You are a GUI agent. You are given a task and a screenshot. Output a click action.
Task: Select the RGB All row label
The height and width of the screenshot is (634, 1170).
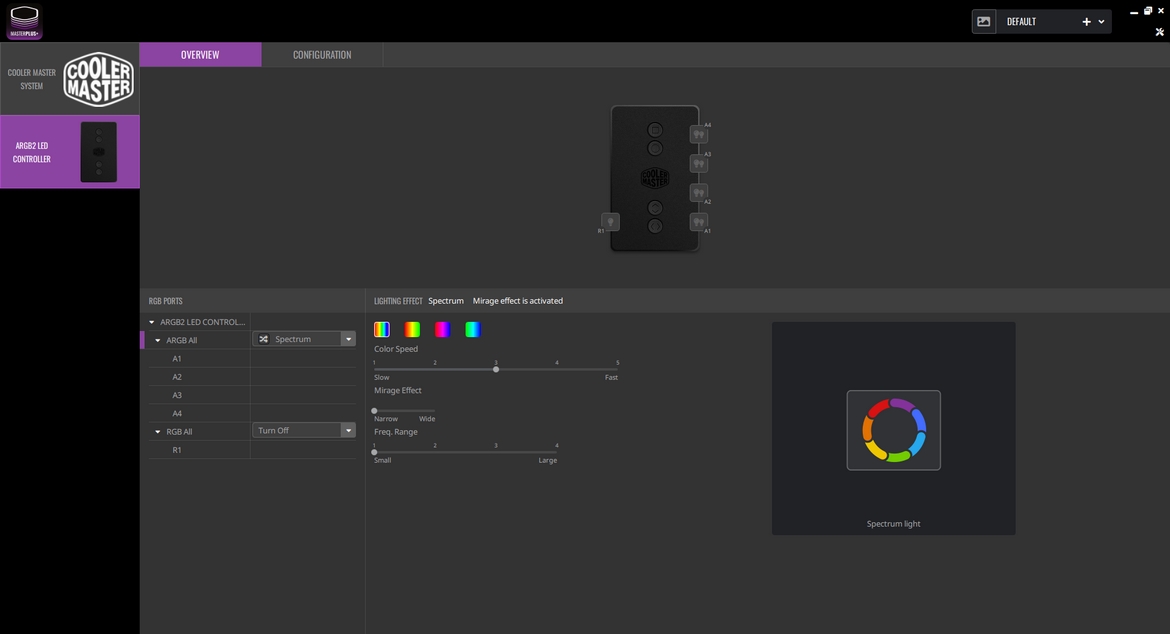point(179,432)
